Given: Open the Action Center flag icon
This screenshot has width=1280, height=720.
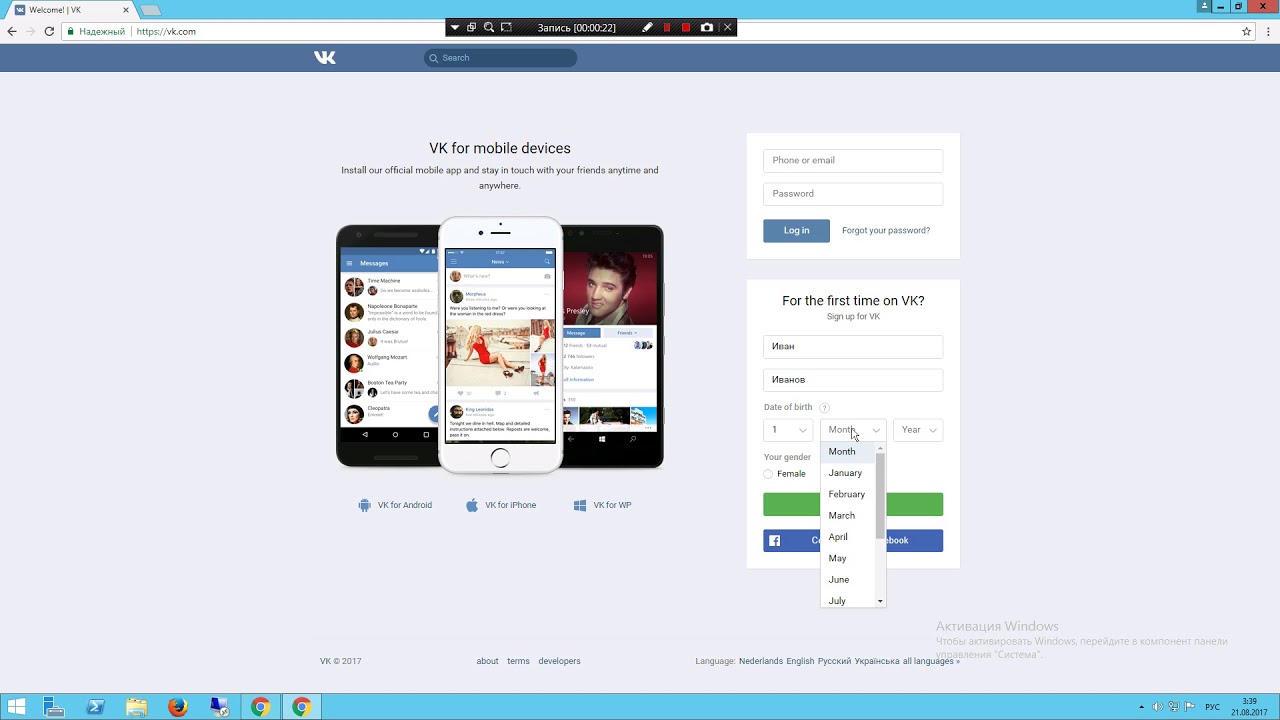Looking at the screenshot, I should 1189,707.
